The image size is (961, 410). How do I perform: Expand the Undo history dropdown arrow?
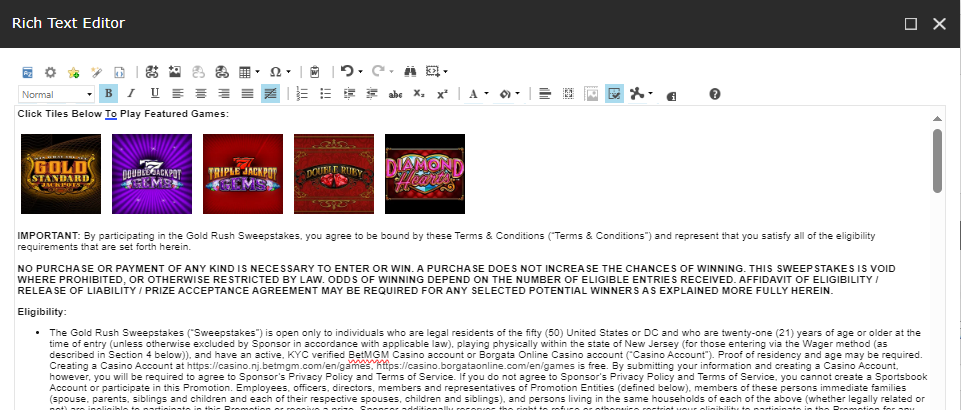tap(360, 72)
